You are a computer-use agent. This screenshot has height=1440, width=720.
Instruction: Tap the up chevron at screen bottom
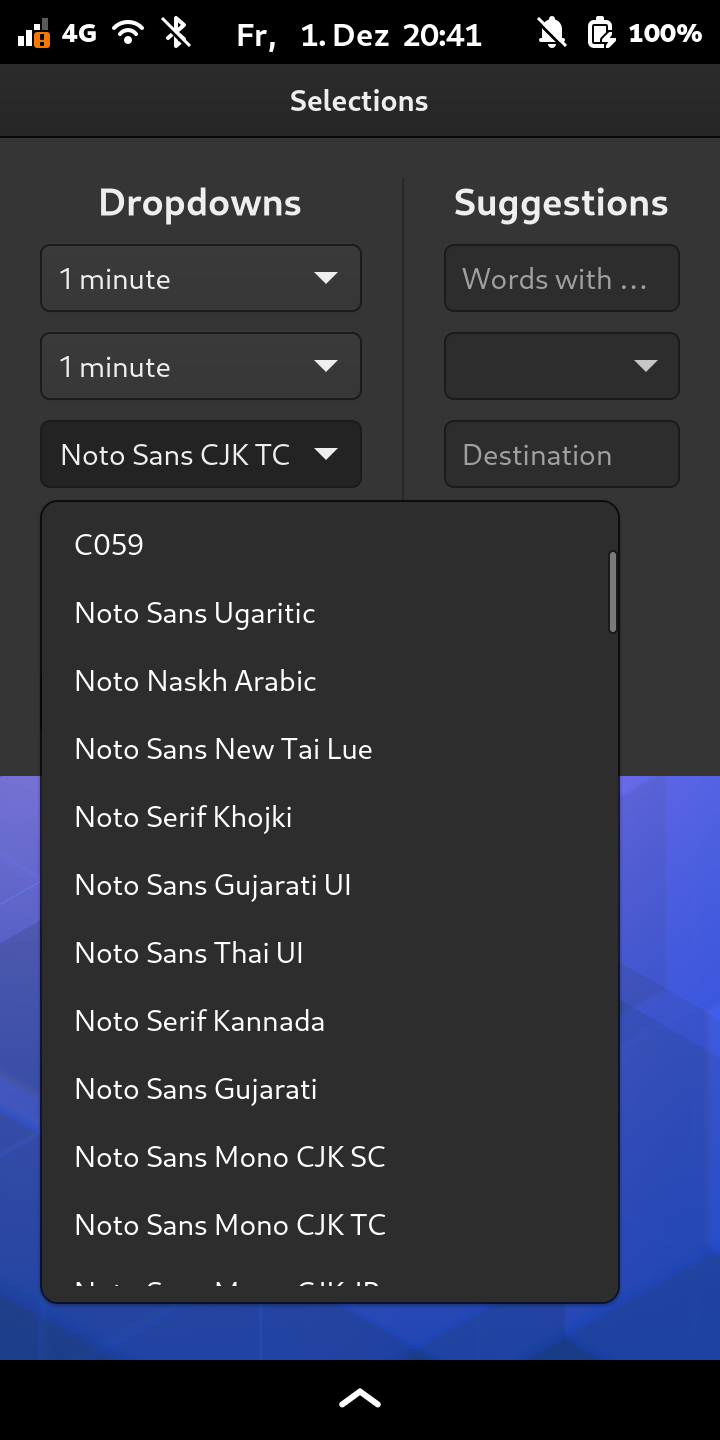tap(360, 1399)
